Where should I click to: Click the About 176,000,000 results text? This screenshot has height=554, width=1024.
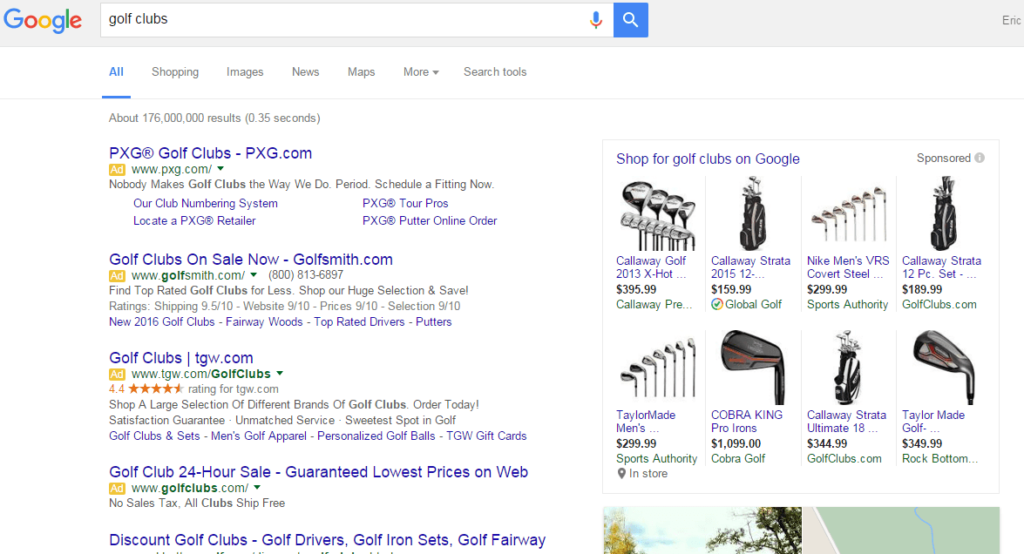pos(214,118)
